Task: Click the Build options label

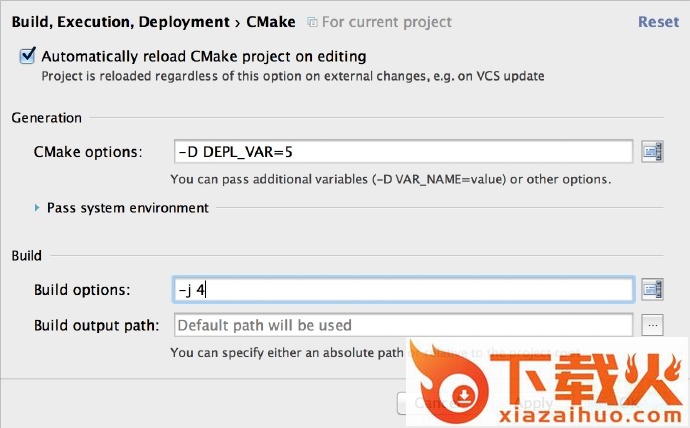Action: (x=82, y=290)
